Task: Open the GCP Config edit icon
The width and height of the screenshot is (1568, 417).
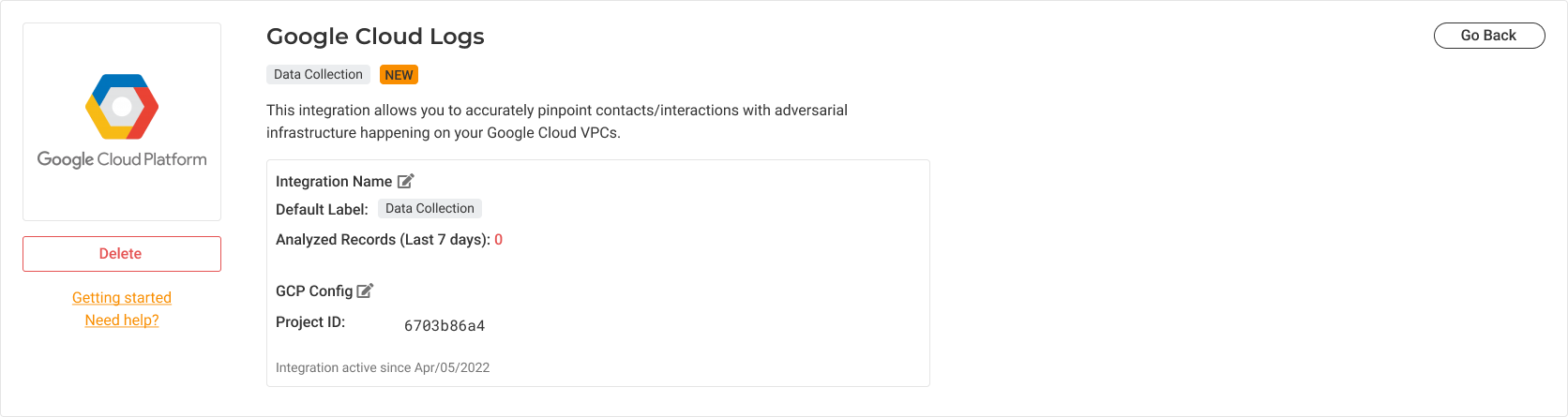Action: pyautogui.click(x=366, y=290)
